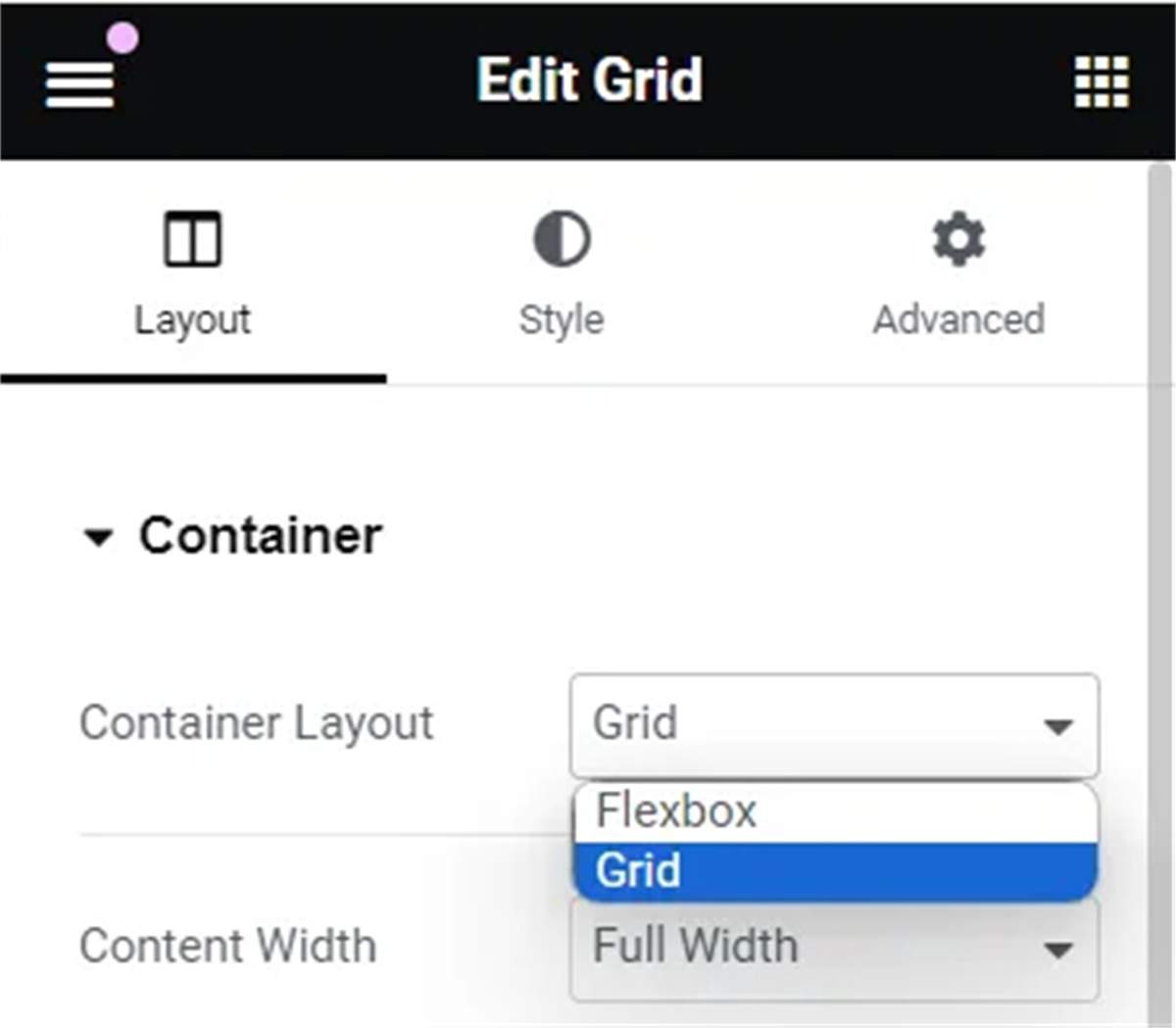Open the Container Layout dropdown
The width and height of the screenshot is (1176, 1028).
click(834, 725)
